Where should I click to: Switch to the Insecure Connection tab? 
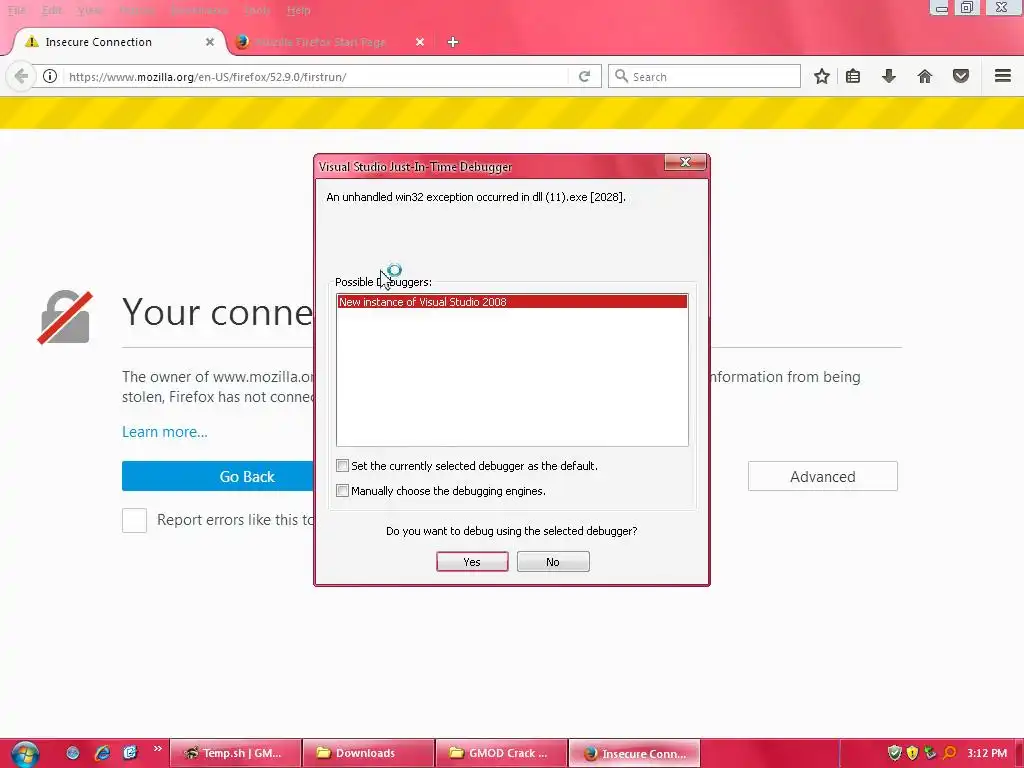[117, 42]
